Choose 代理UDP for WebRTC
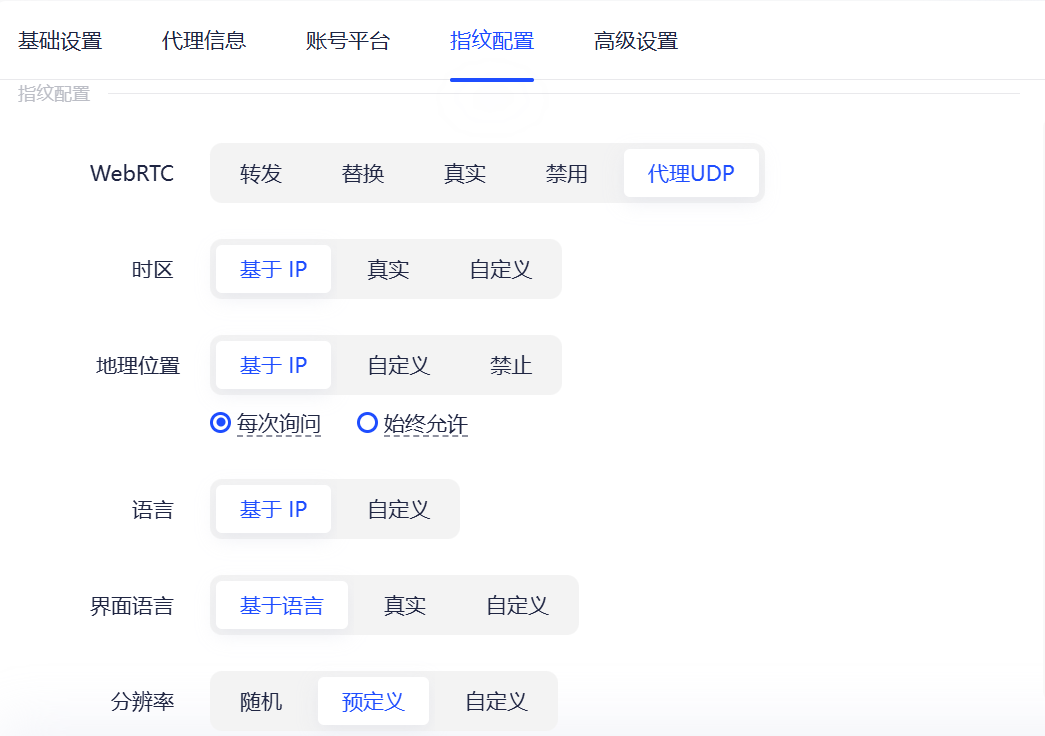 691,173
